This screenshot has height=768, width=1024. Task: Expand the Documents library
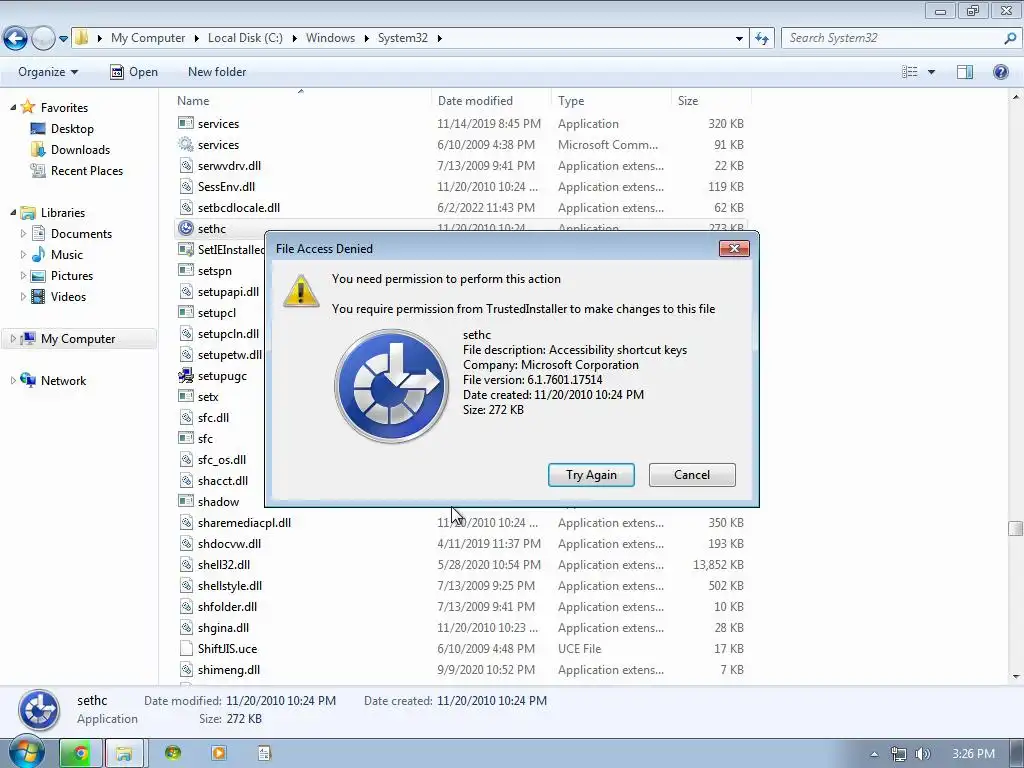click(x=24, y=233)
